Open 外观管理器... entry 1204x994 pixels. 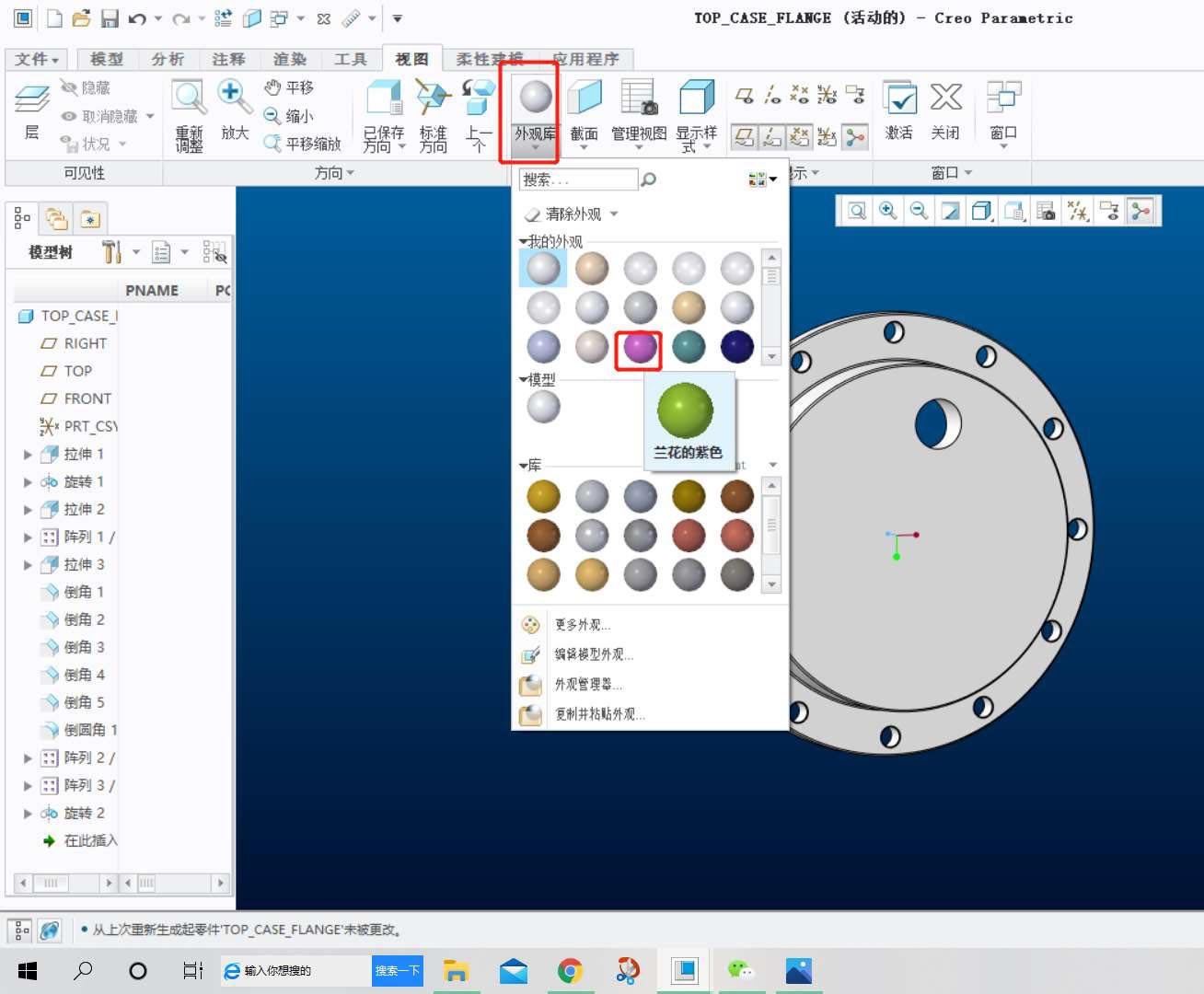click(x=588, y=685)
